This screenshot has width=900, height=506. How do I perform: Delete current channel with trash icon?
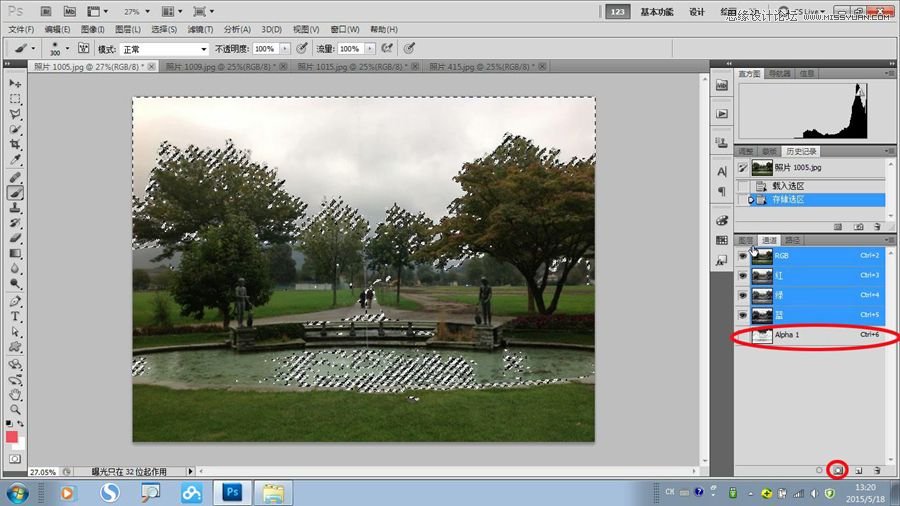[x=877, y=469]
